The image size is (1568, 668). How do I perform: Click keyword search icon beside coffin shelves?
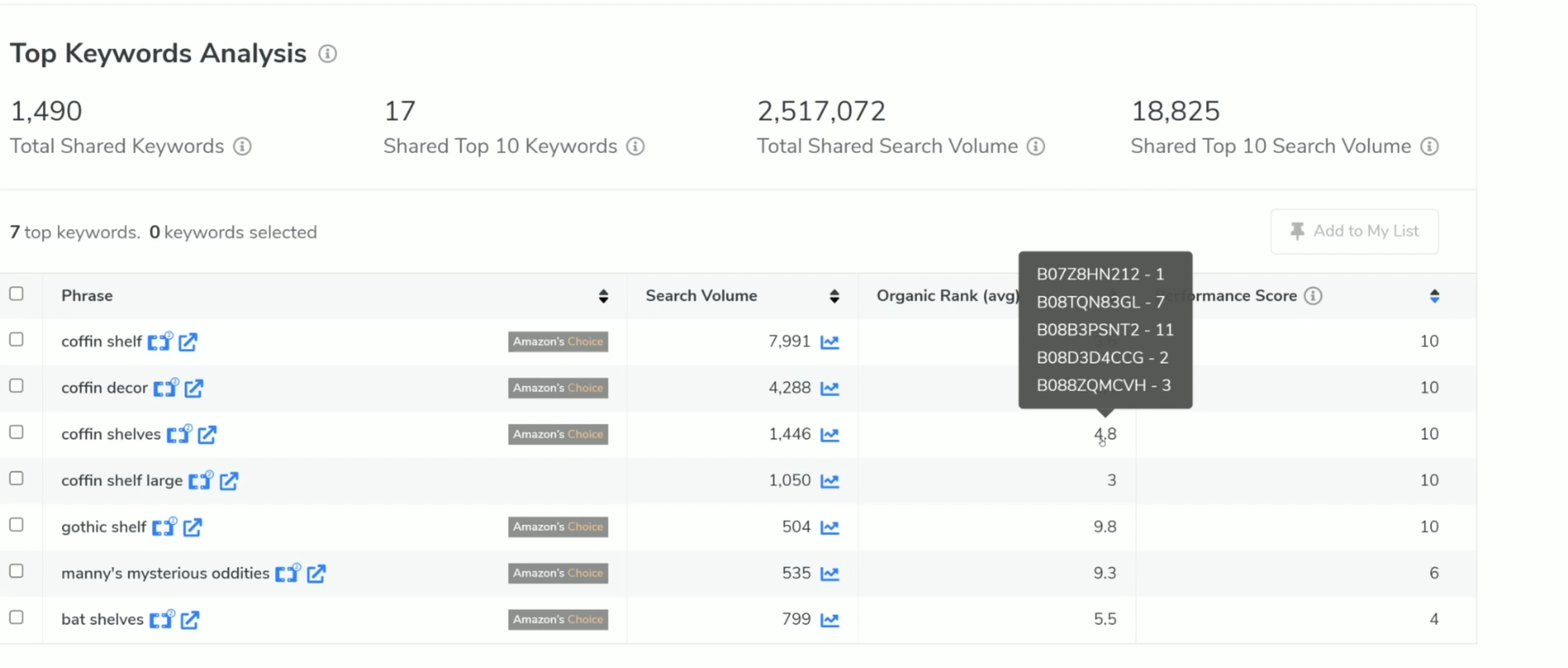point(179,434)
